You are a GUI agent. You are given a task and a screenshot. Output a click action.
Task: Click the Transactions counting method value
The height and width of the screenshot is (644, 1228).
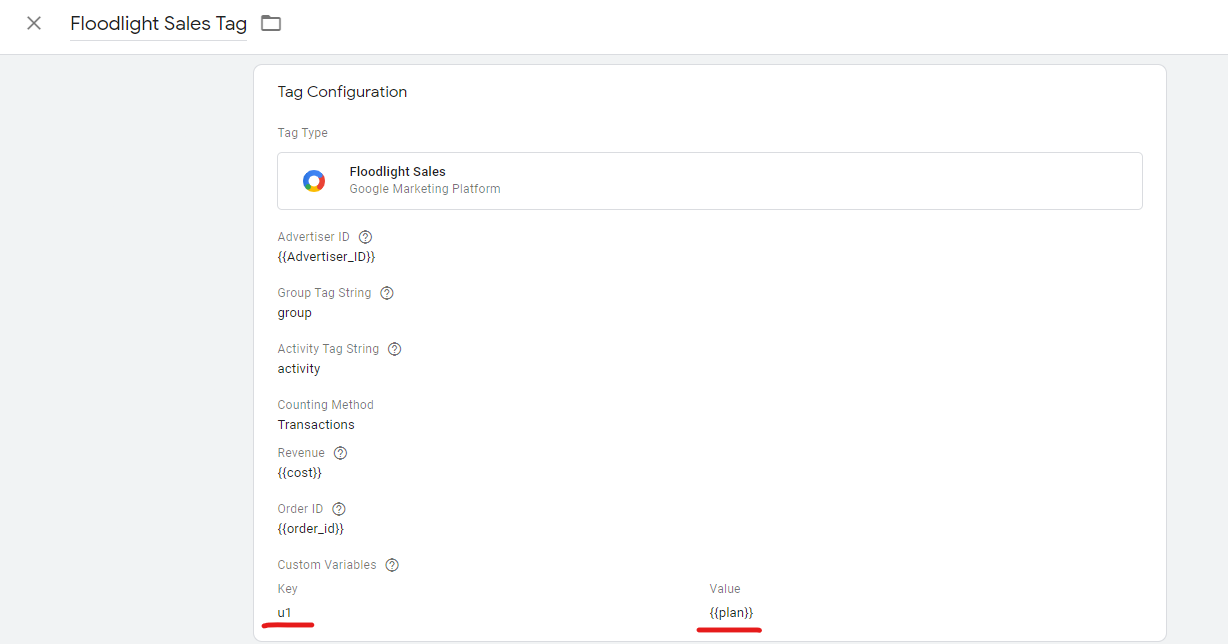pyautogui.click(x=316, y=425)
